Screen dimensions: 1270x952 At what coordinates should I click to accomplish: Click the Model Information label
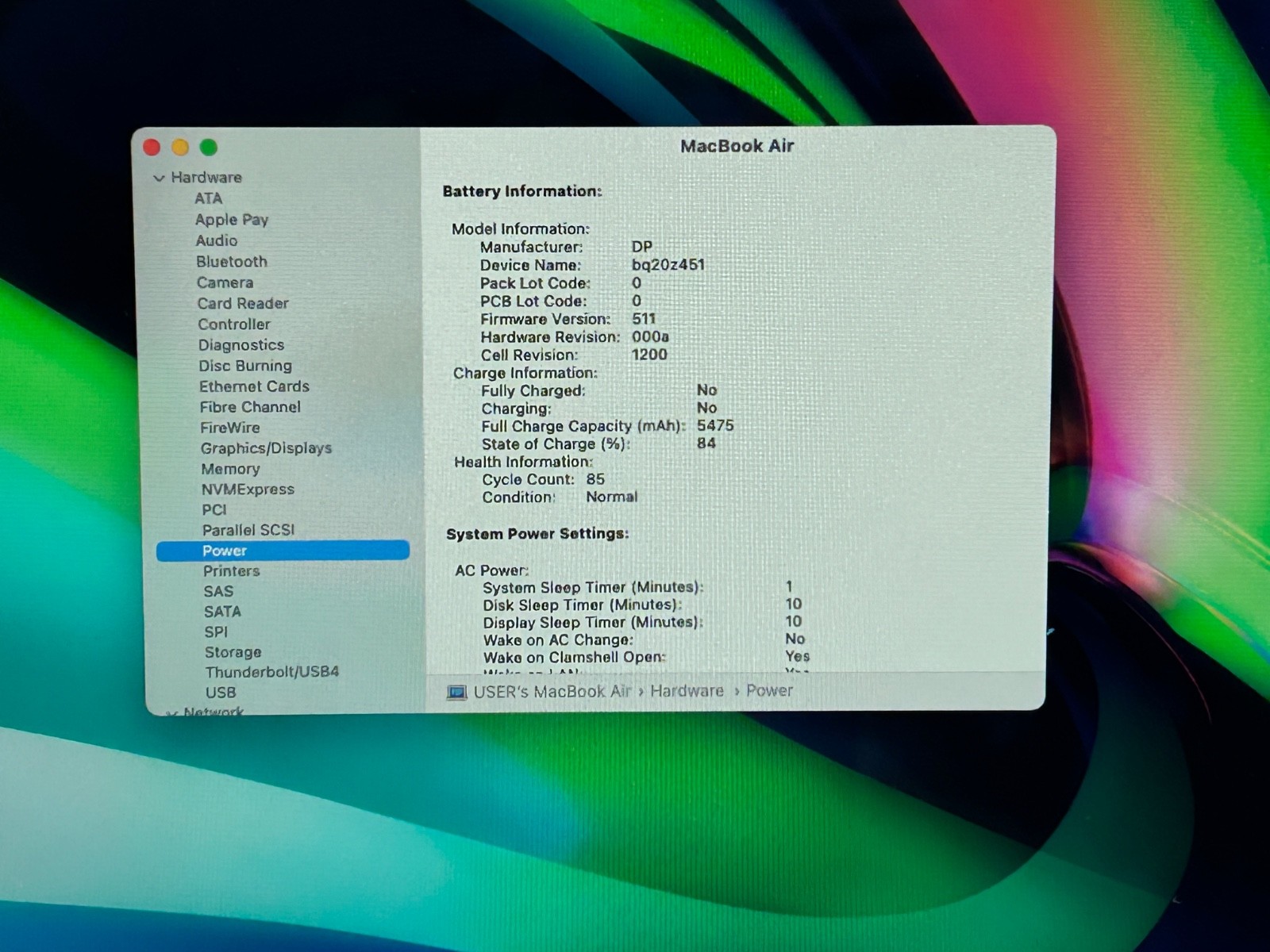[x=521, y=229]
